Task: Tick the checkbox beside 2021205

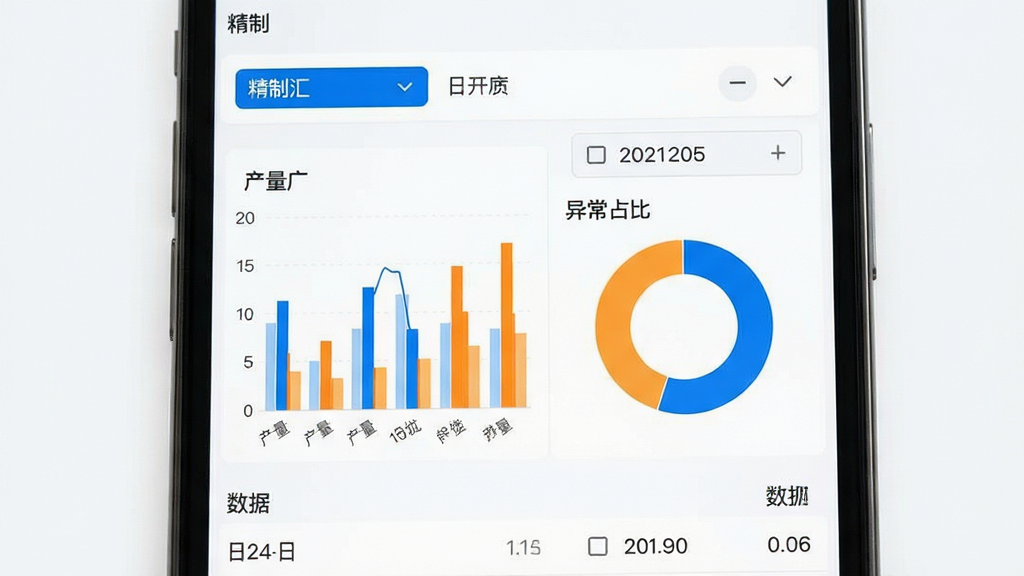Action: (x=596, y=155)
